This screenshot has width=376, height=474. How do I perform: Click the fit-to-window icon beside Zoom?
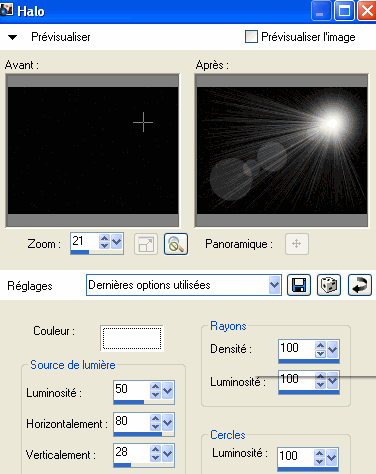pyautogui.click(x=146, y=244)
